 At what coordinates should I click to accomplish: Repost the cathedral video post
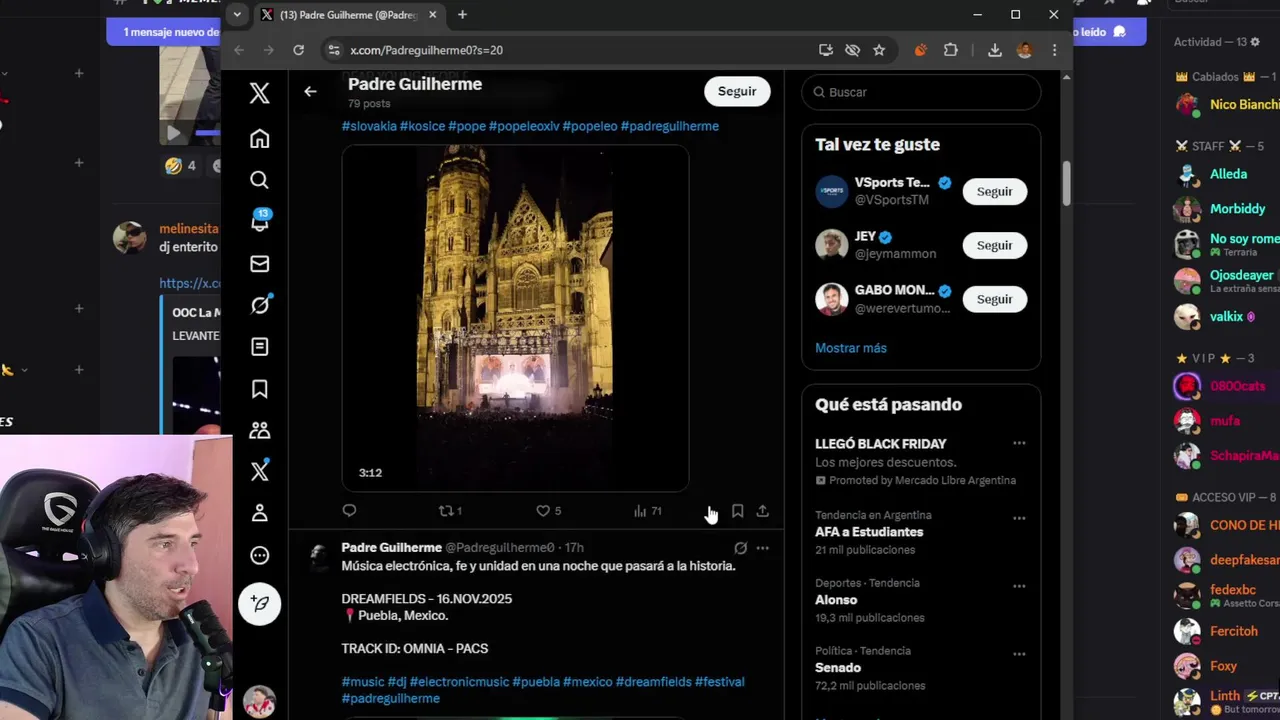[x=450, y=511]
